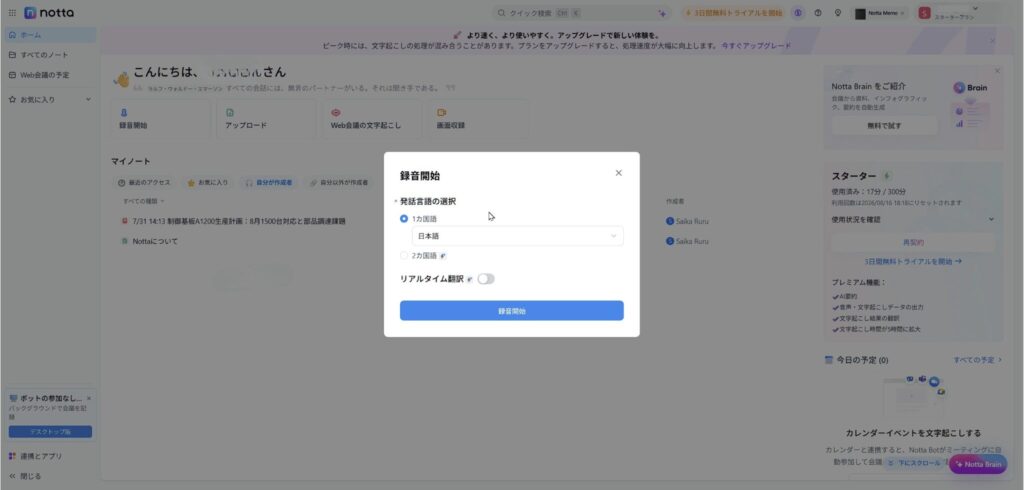1024x490 pixels.
Task: Click the calendar icon beside 今日の予定
Action: 829,360
